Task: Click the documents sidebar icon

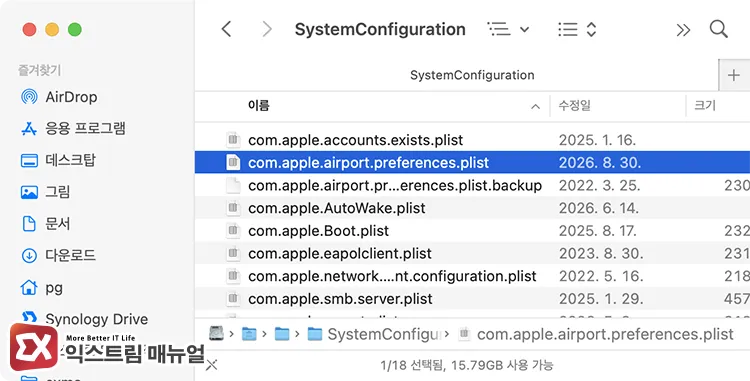Action: (x=29, y=224)
